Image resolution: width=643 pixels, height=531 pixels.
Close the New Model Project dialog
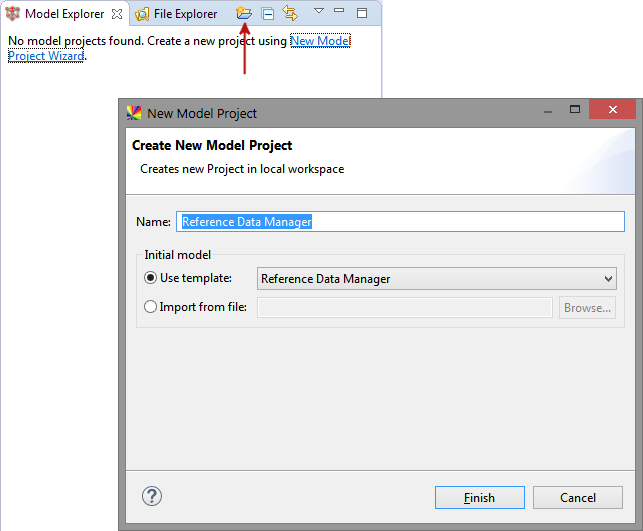click(x=613, y=109)
